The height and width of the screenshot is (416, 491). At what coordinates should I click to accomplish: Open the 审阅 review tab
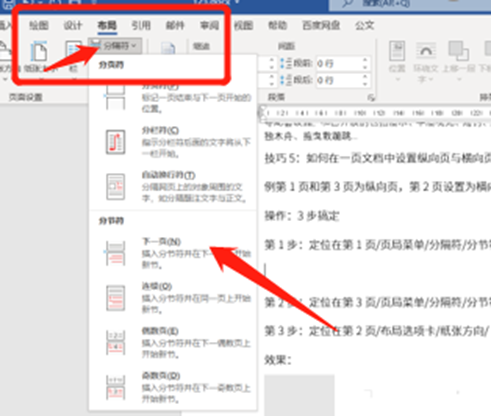click(209, 25)
